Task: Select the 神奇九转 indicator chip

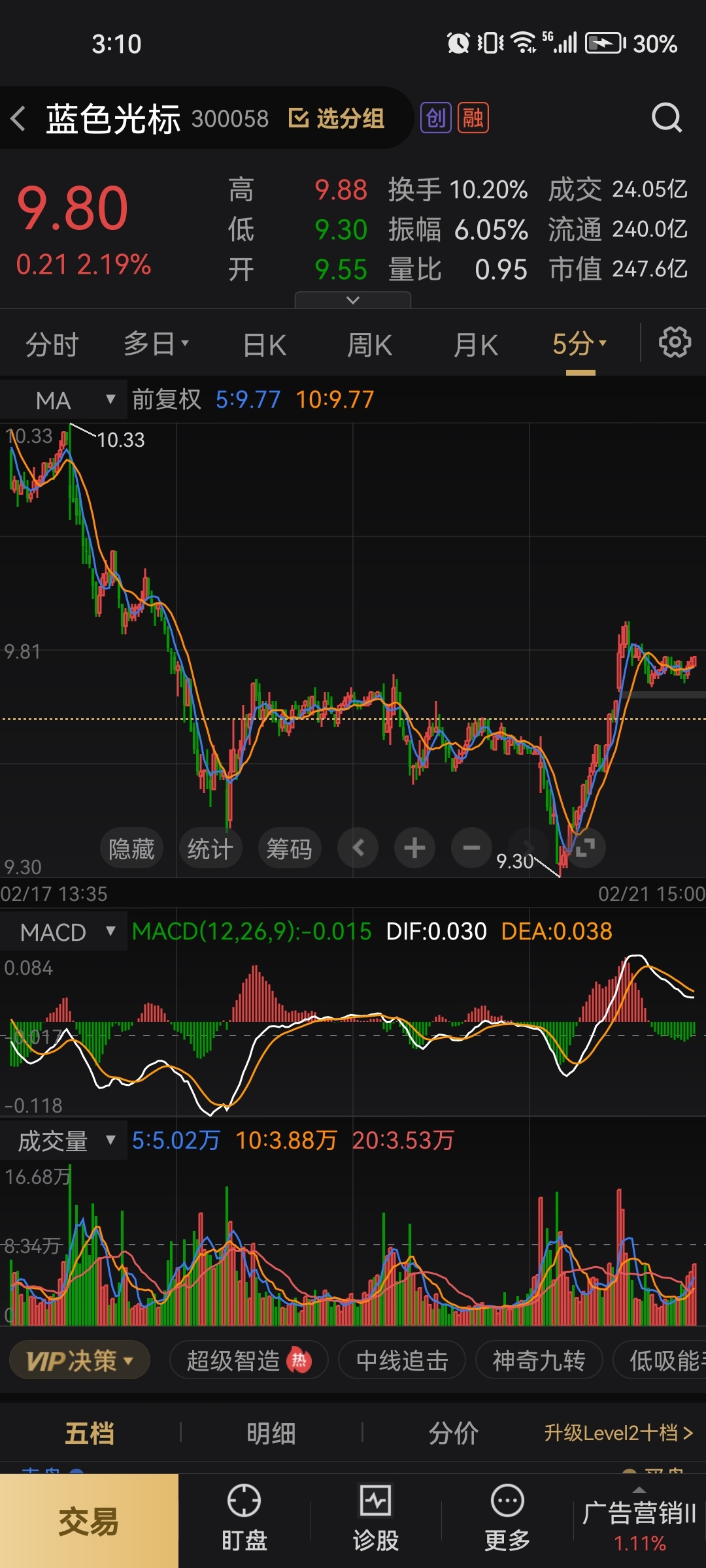Action: click(539, 1361)
